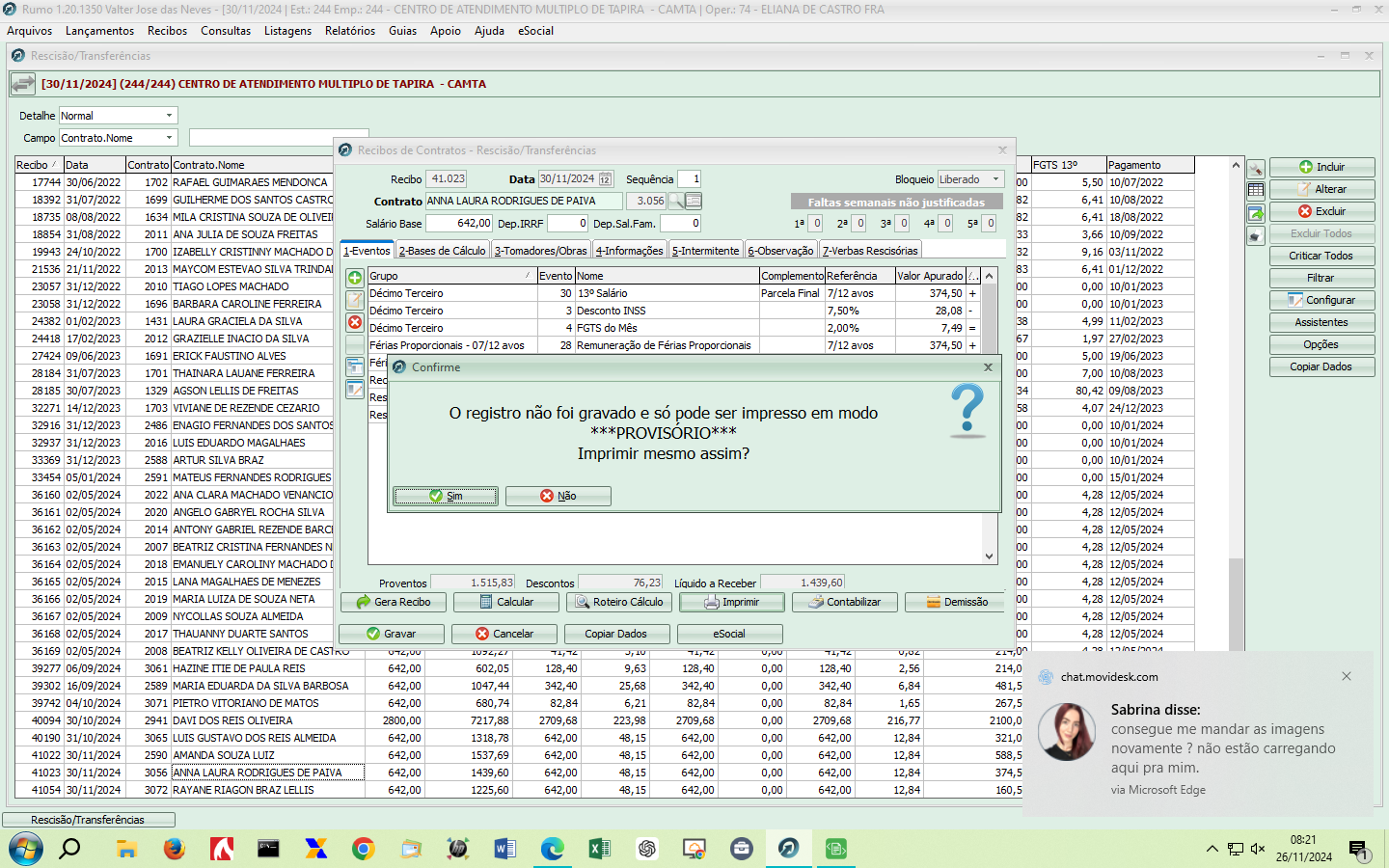1389x868 pixels.
Task: Click the red delete event icon
Action: tap(355, 322)
